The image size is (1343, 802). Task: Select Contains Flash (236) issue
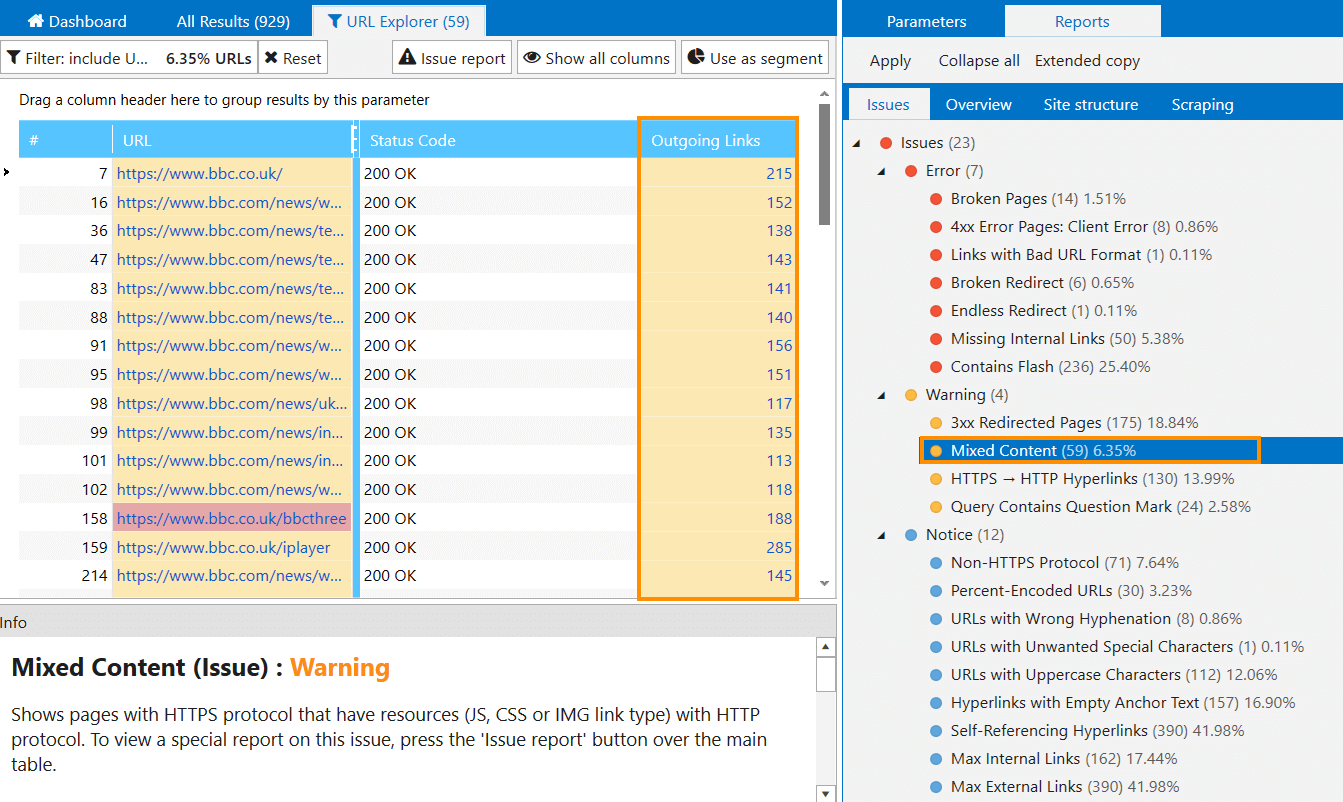(x=1051, y=367)
